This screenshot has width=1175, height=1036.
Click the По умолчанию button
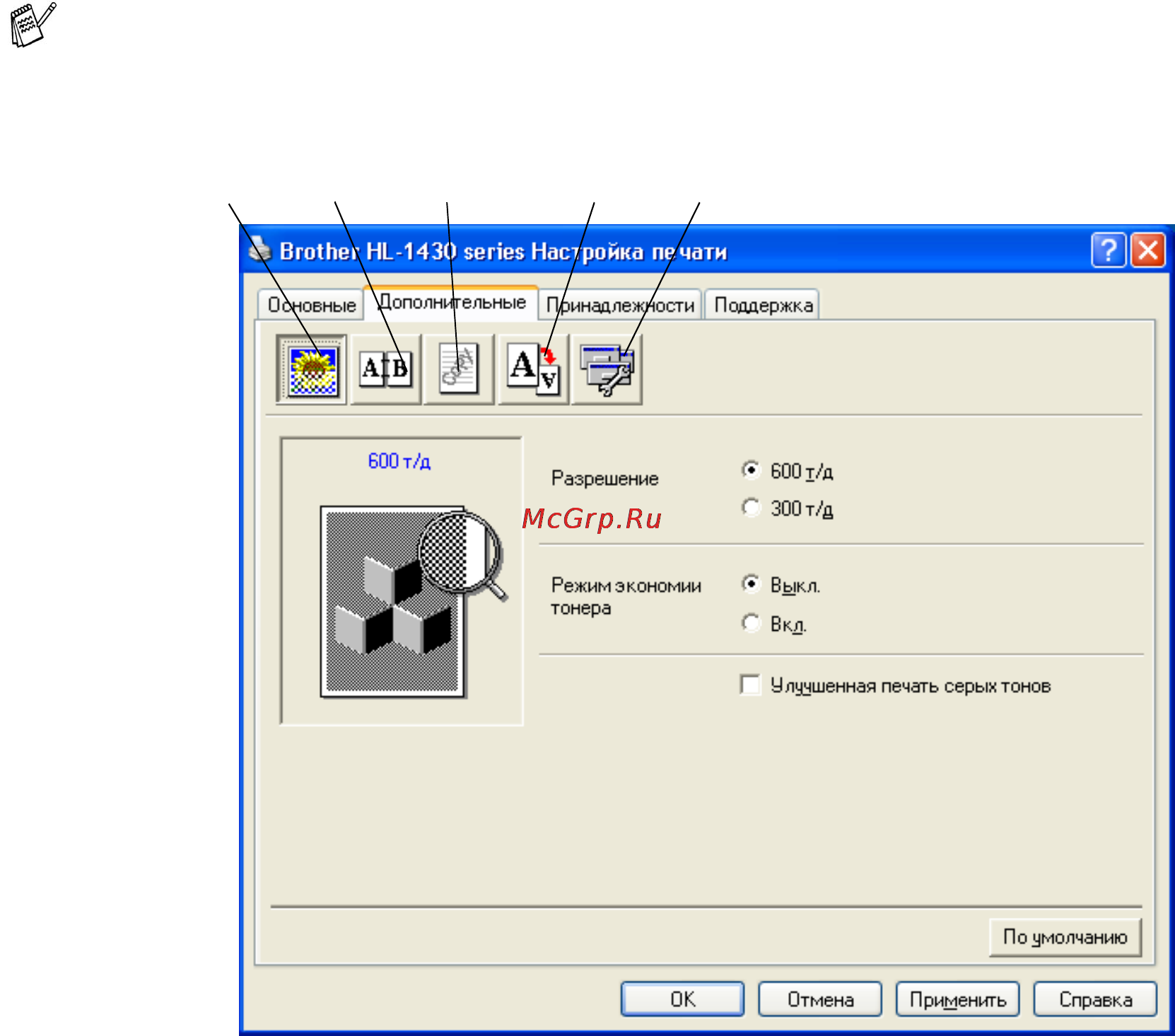[1065, 937]
